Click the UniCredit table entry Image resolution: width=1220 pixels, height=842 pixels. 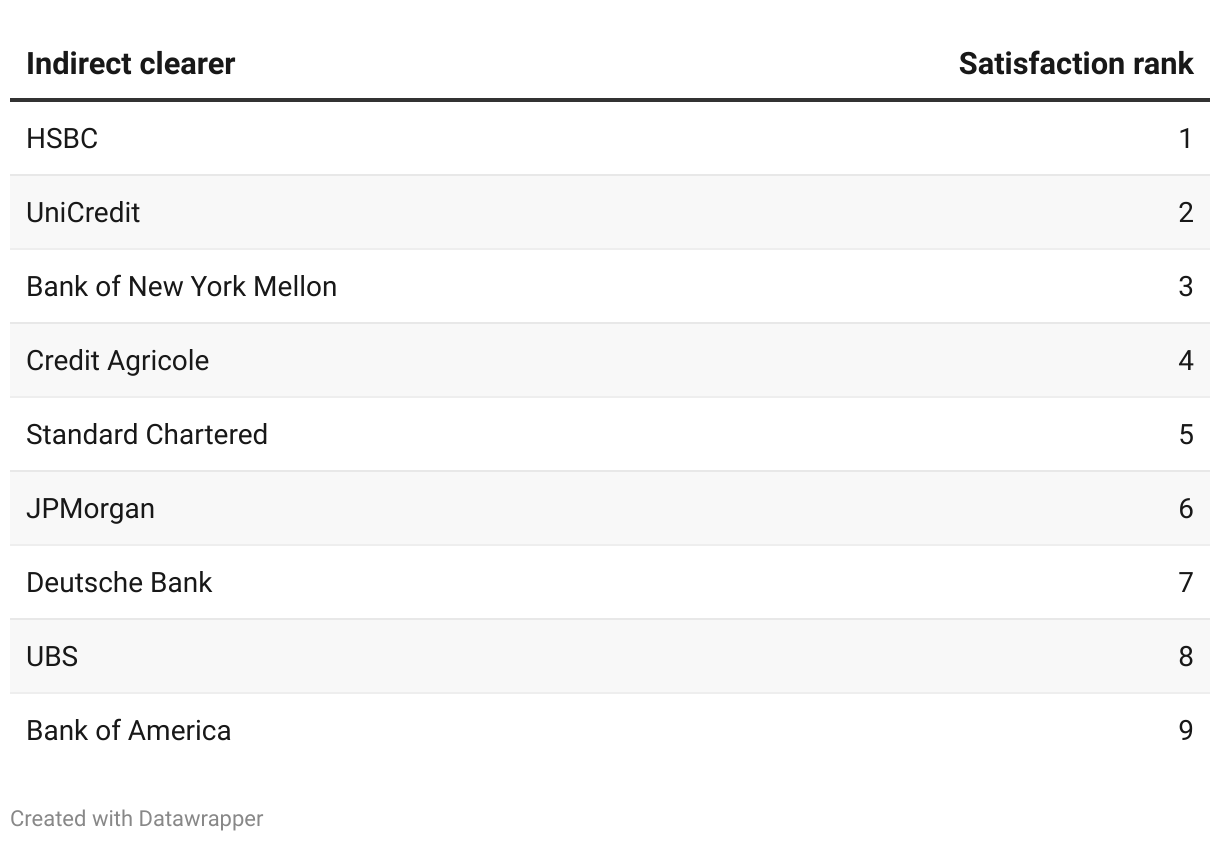[x=83, y=212]
